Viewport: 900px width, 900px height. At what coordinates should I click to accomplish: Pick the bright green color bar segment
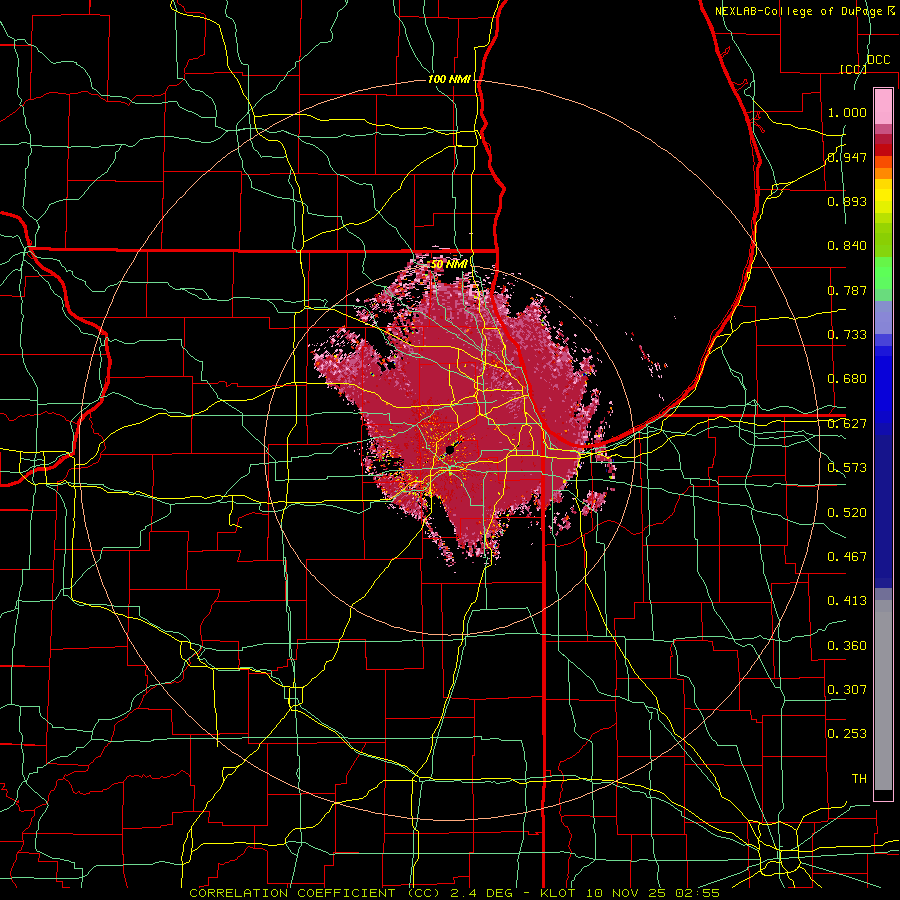click(x=883, y=273)
